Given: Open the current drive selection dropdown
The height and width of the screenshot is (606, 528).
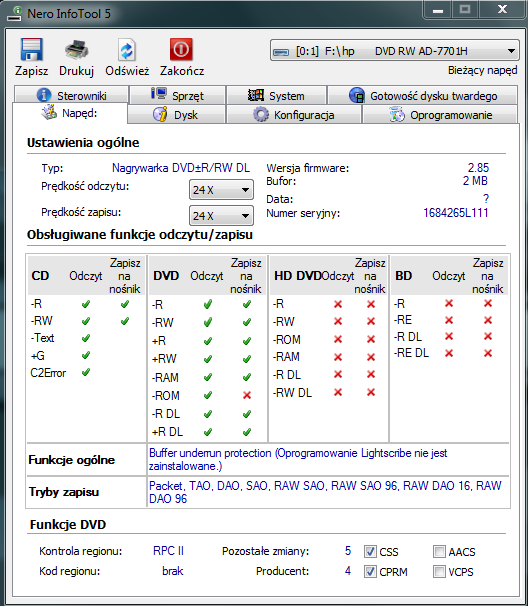Looking at the screenshot, I should coord(394,51).
